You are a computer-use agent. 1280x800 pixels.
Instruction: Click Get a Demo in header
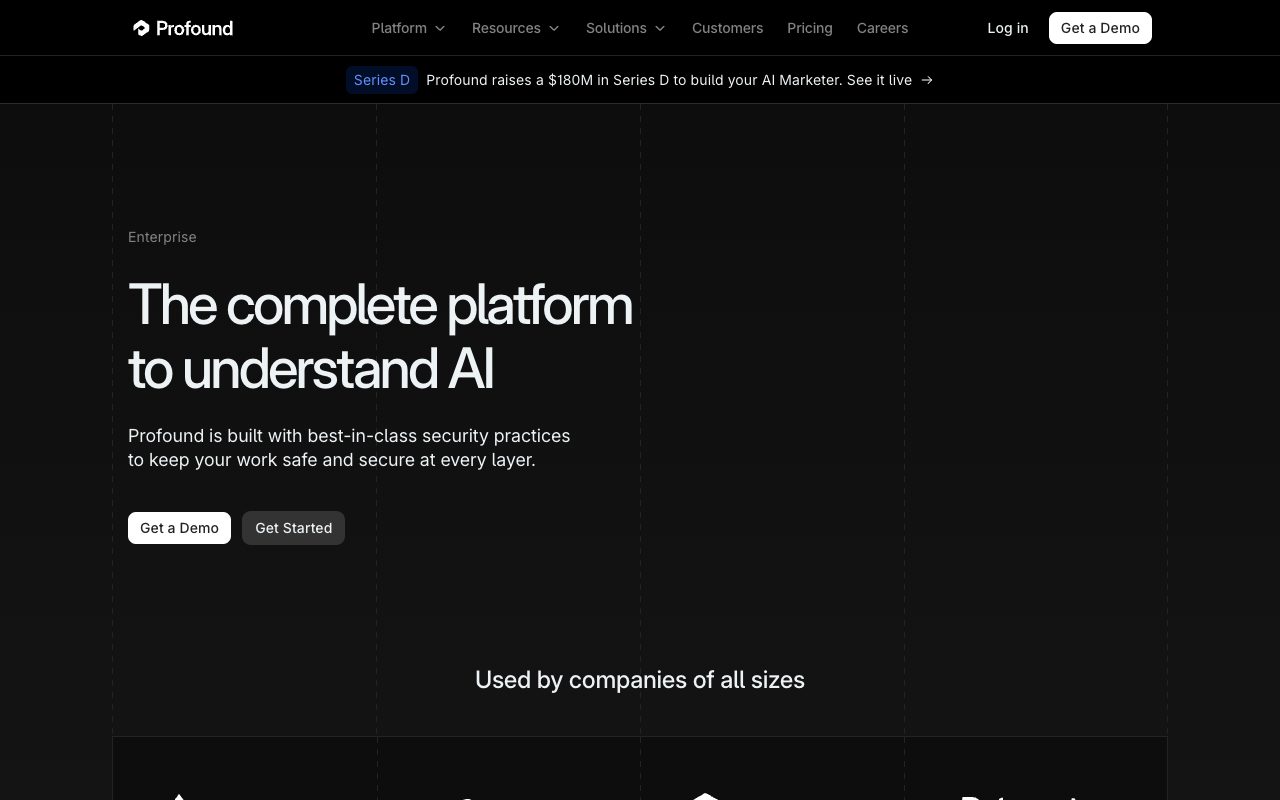tap(1100, 28)
